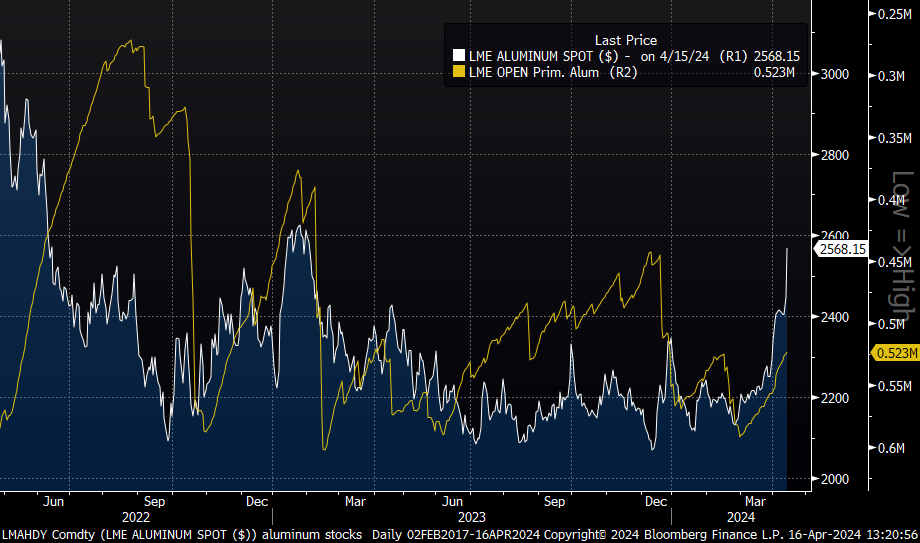920x543 pixels.
Task: Click the 2800 tick on the R1 axis
Action: pyautogui.click(x=834, y=155)
